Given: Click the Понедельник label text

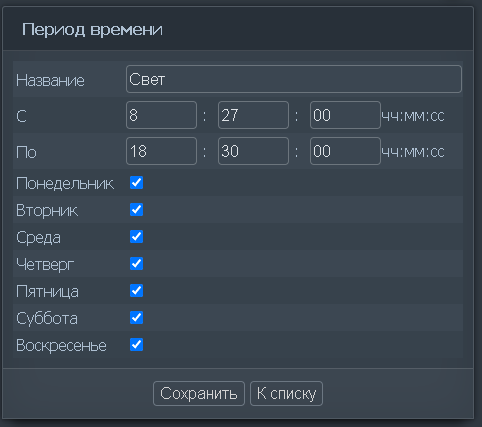Looking at the screenshot, I should [65, 184].
